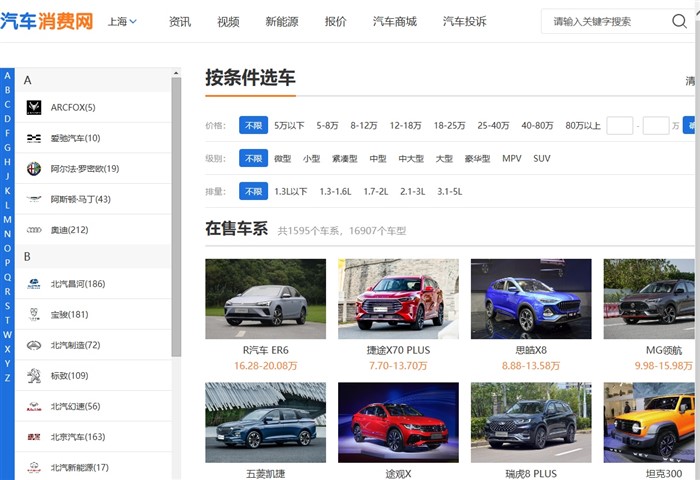This screenshot has width=700, height=480.
Task: Filter level to 紧凑型
Action: click(x=345, y=159)
